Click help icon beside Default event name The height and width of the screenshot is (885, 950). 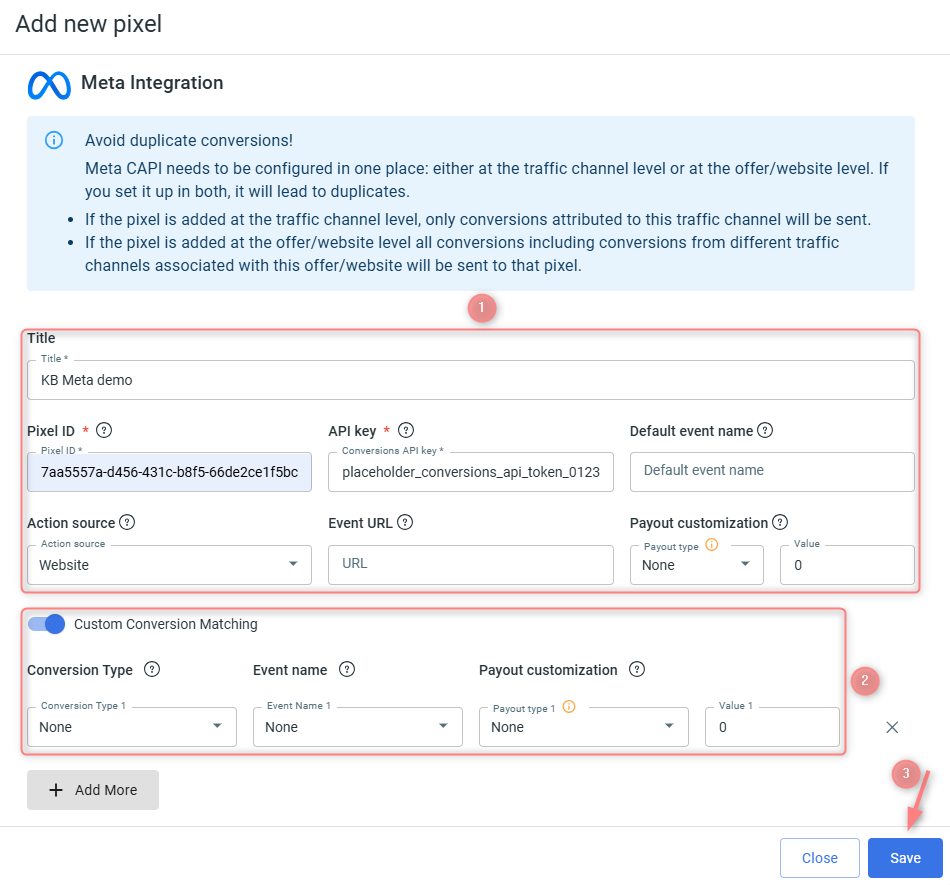click(765, 431)
